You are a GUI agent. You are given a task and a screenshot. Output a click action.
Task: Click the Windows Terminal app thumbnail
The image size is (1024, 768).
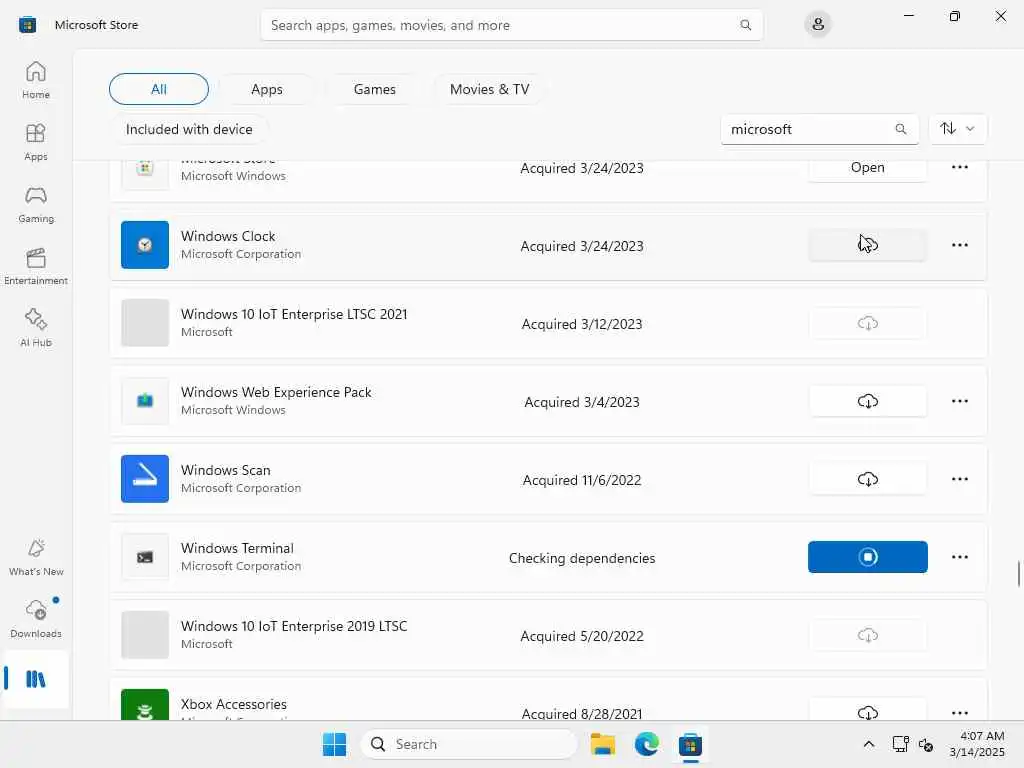pos(145,557)
